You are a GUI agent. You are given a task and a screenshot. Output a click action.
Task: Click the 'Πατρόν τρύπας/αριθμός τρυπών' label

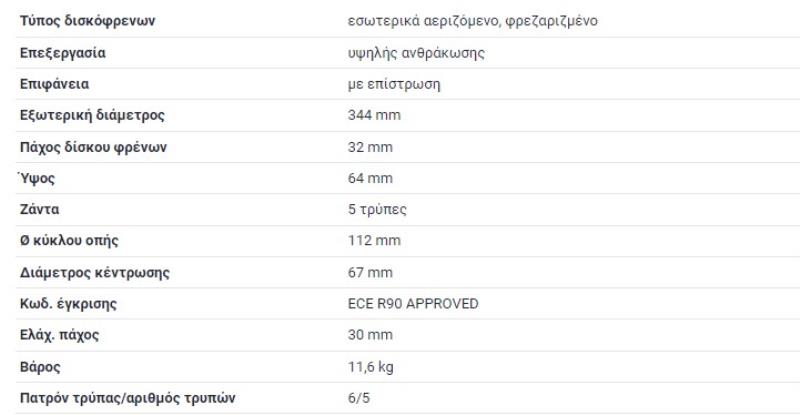[127, 399]
